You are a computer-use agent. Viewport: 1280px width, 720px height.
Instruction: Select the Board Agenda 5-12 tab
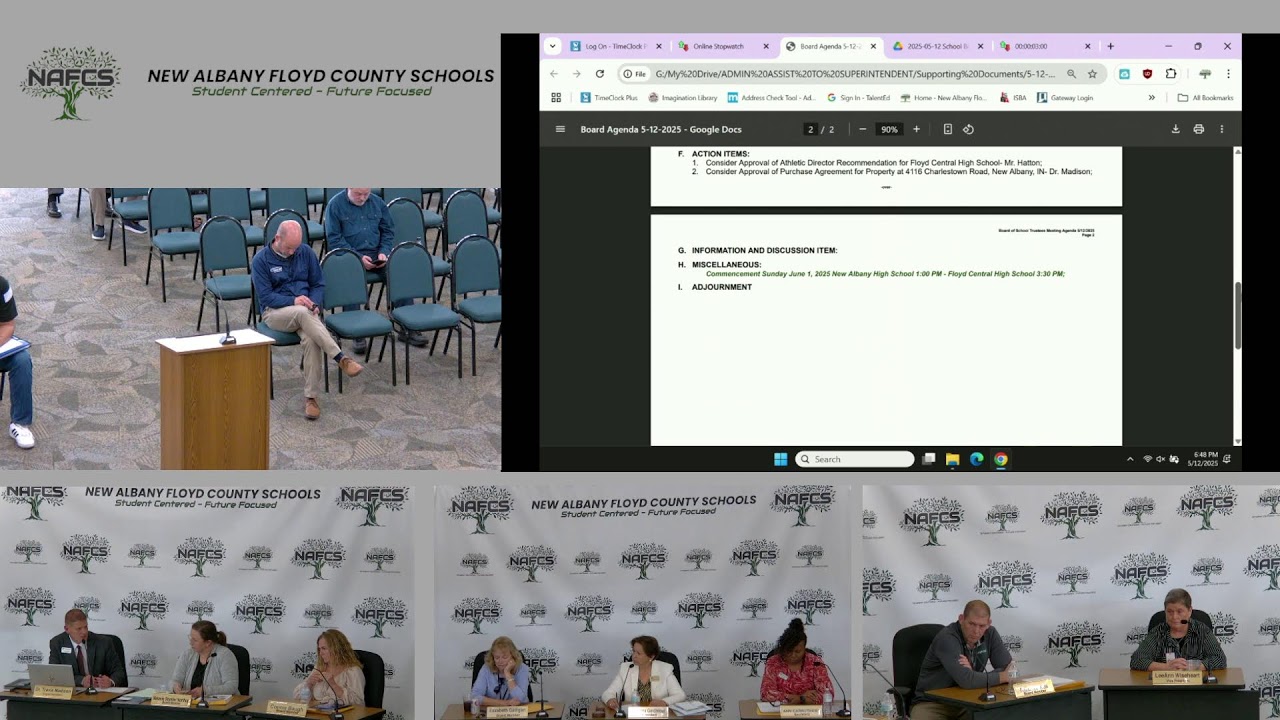[831, 46]
